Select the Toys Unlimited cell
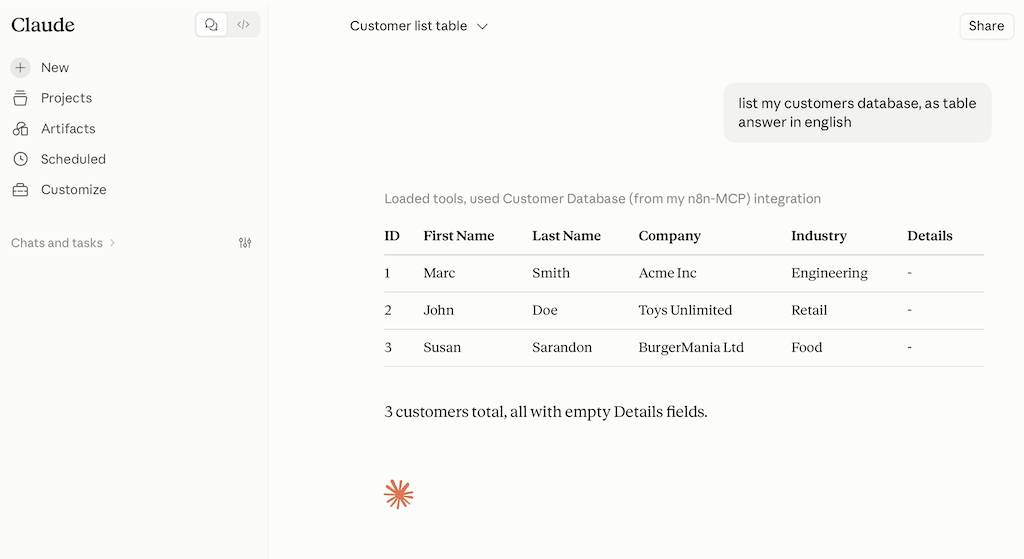The image size is (1024, 559). (x=685, y=310)
